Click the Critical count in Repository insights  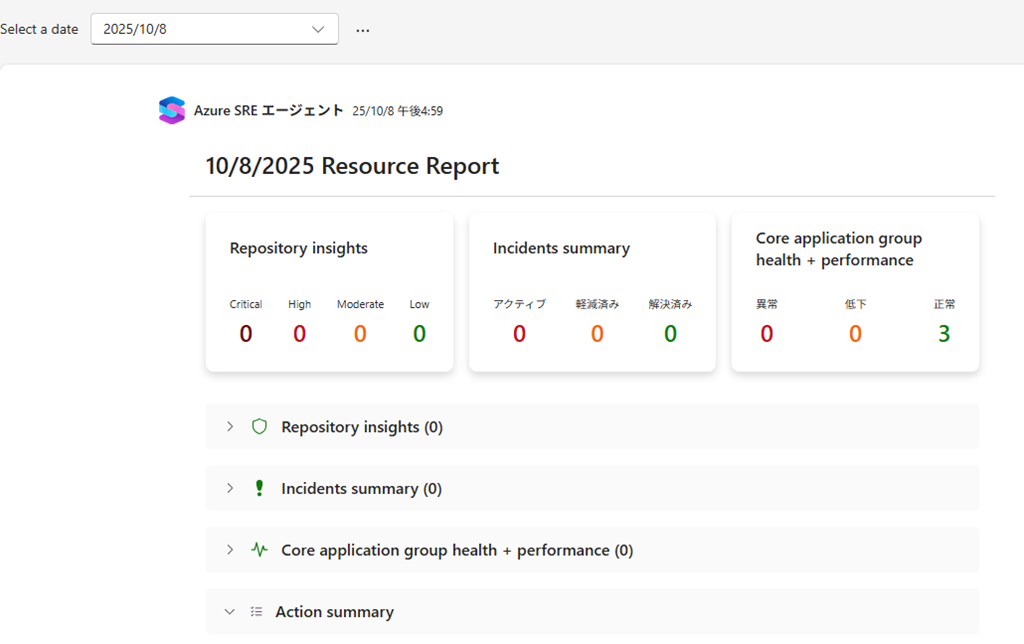coord(246,334)
